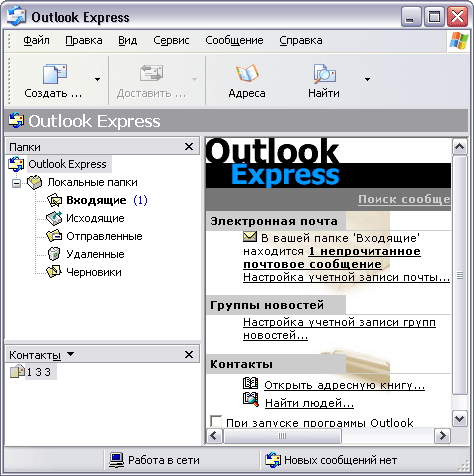The image size is (474, 476).
Task: Click the find people magnifier icon
Action: [251, 399]
